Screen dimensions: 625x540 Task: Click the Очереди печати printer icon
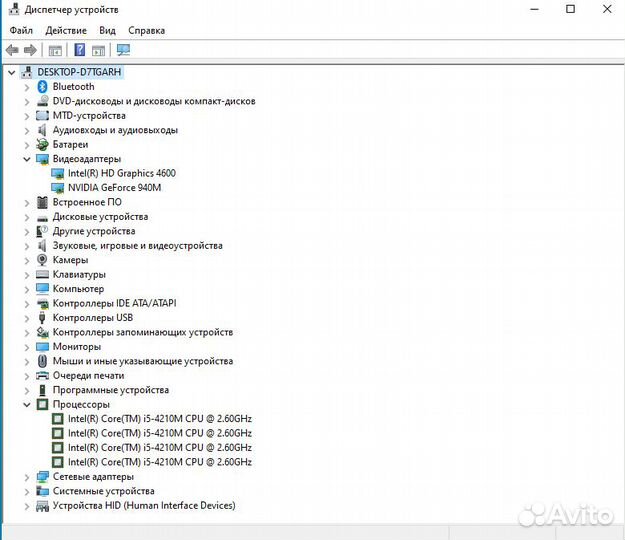pos(42,375)
